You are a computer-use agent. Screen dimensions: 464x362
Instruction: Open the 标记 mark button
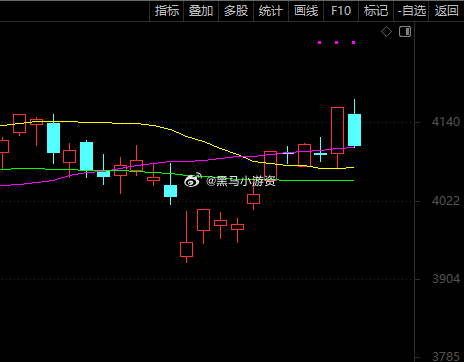pyautogui.click(x=376, y=11)
